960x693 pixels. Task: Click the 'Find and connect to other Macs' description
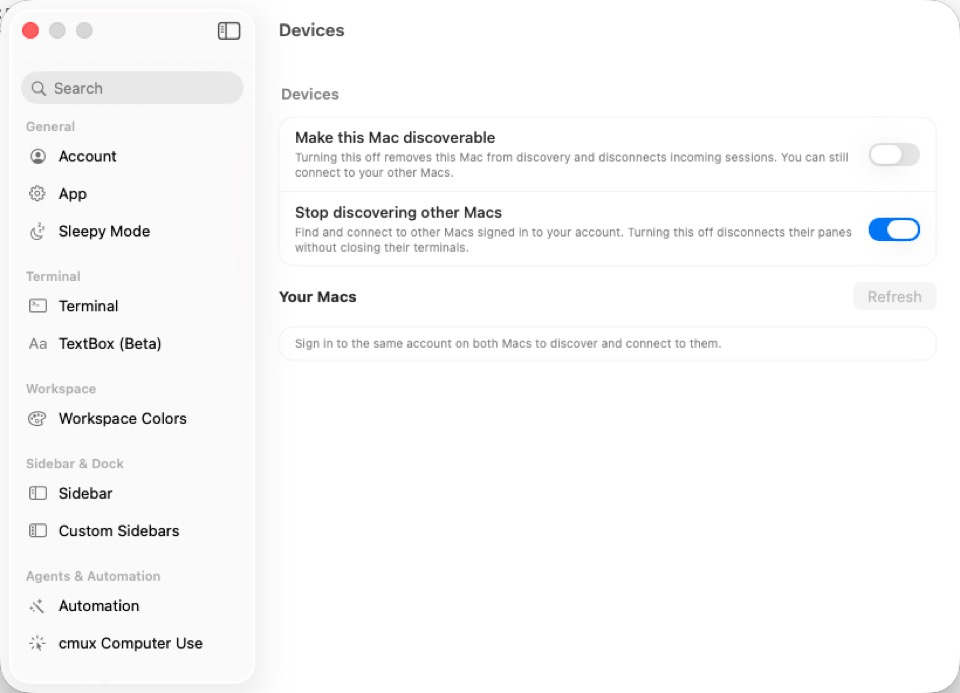[x=573, y=240]
